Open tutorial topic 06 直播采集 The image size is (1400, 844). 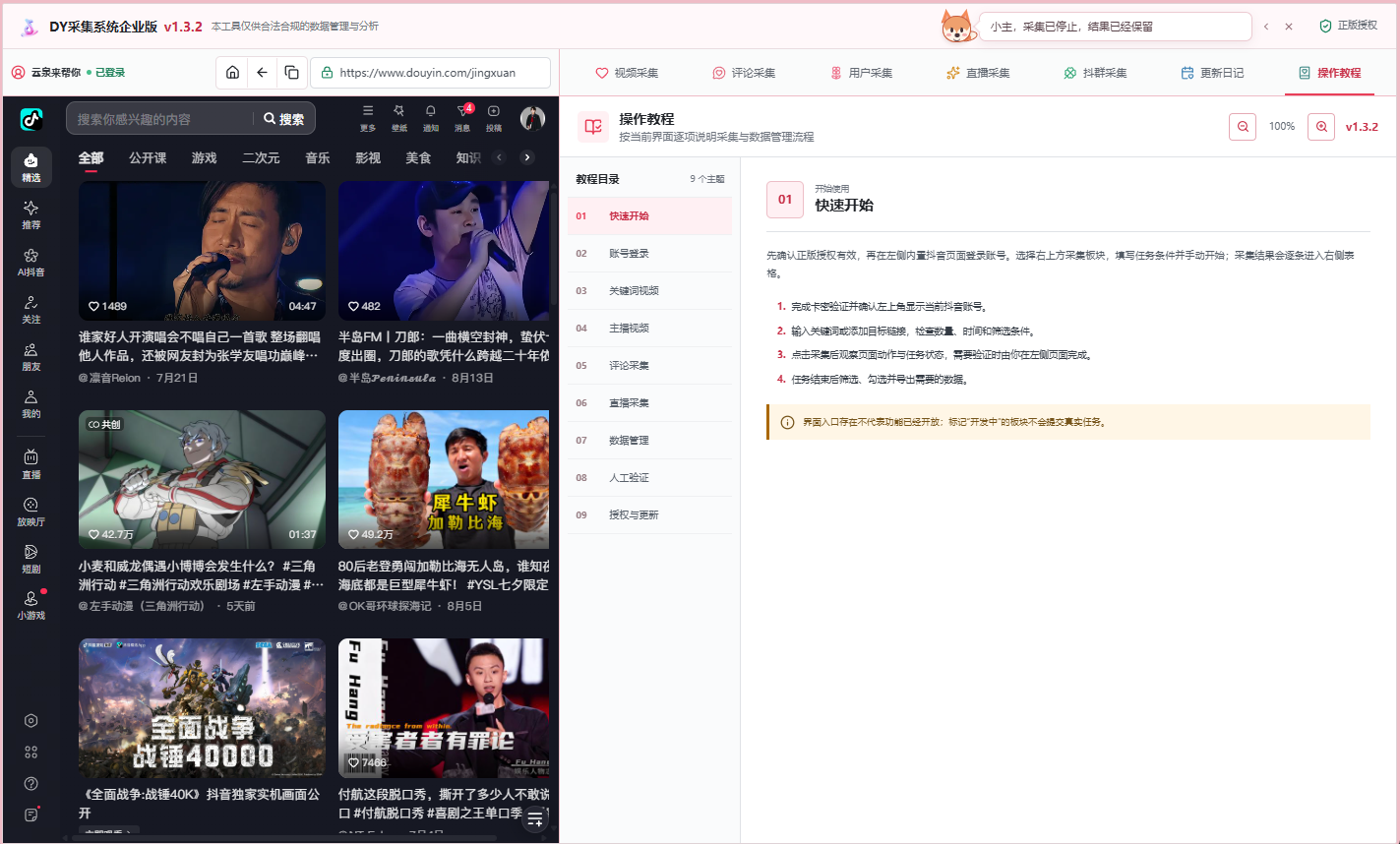point(649,403)
